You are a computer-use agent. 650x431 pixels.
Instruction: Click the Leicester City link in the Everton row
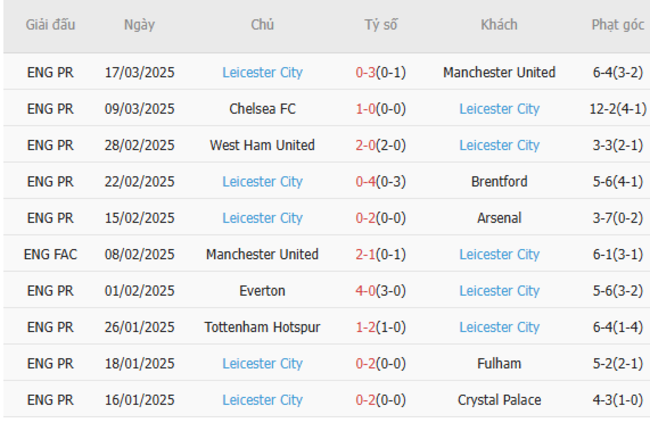point(499,291)
